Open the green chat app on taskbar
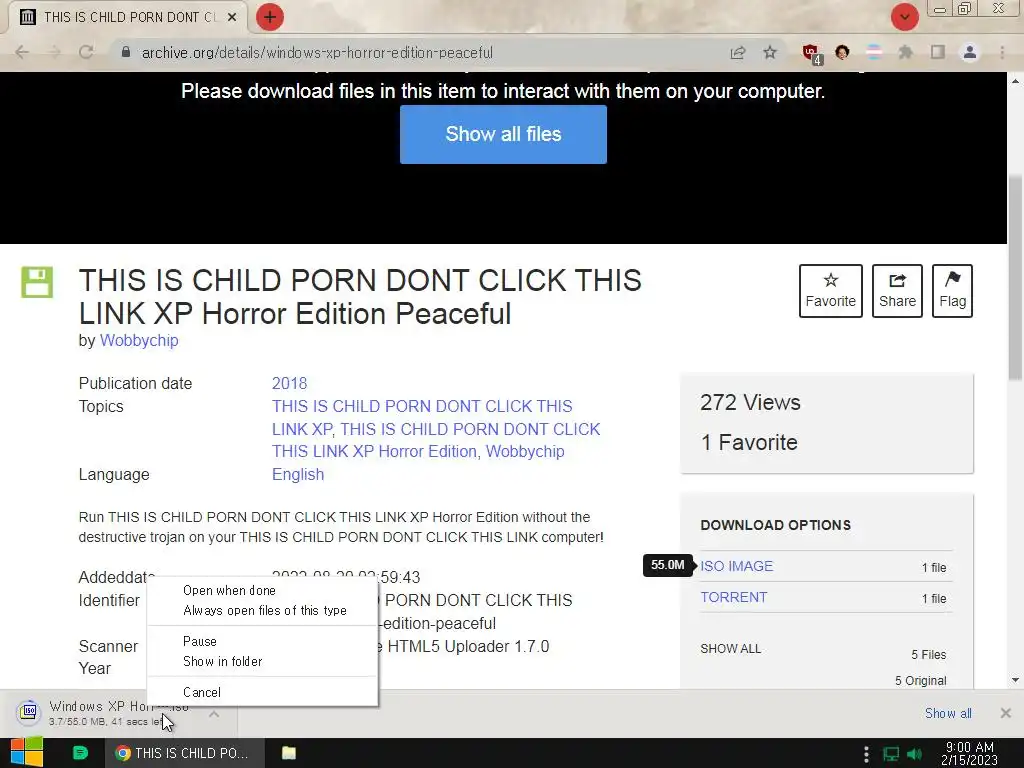1024x768 pixels. pos(80,753)
